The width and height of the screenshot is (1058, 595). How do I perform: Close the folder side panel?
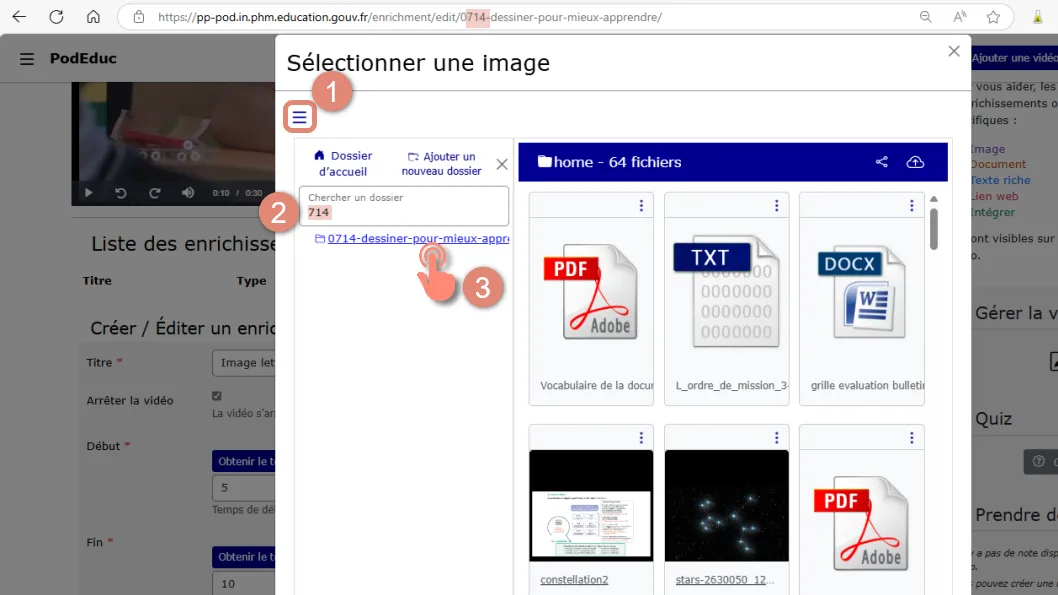(501, 164)
